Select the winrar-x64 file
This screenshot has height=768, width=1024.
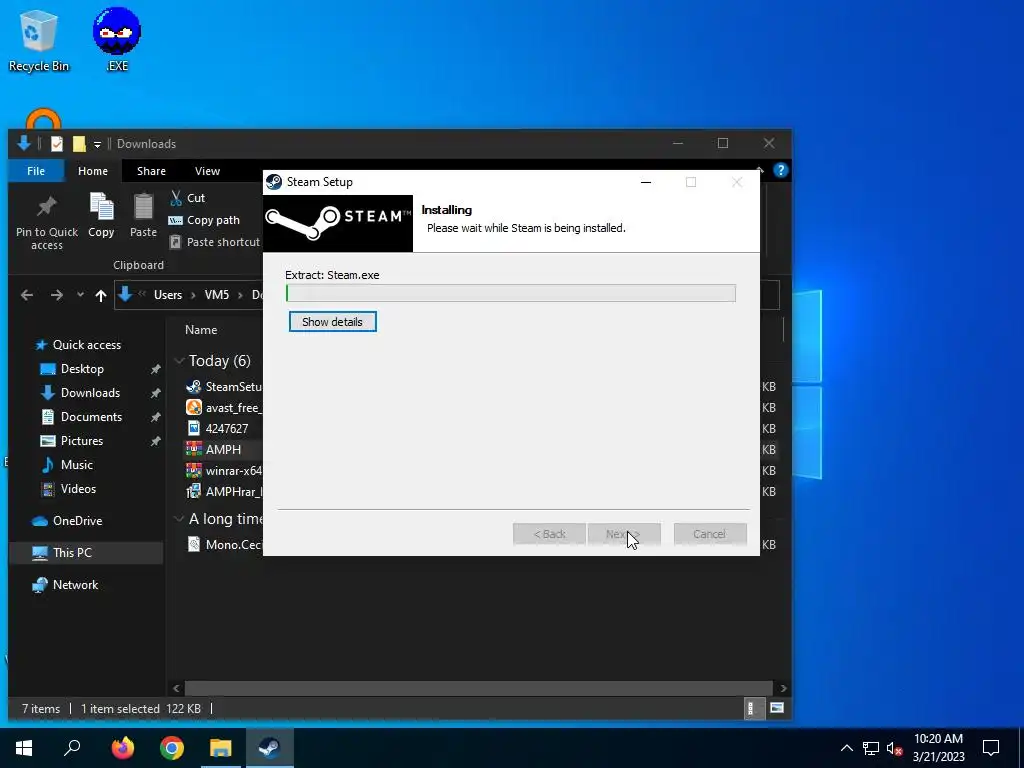pyautogui.click(x=223, y=470)
